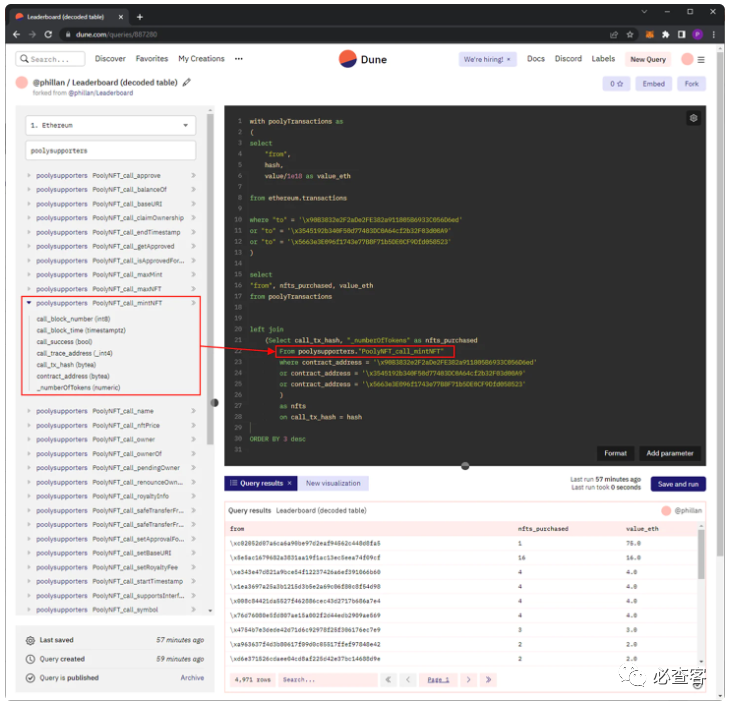Click Add parameter
The width and height of the screenshot is (730, 708).
670,453
